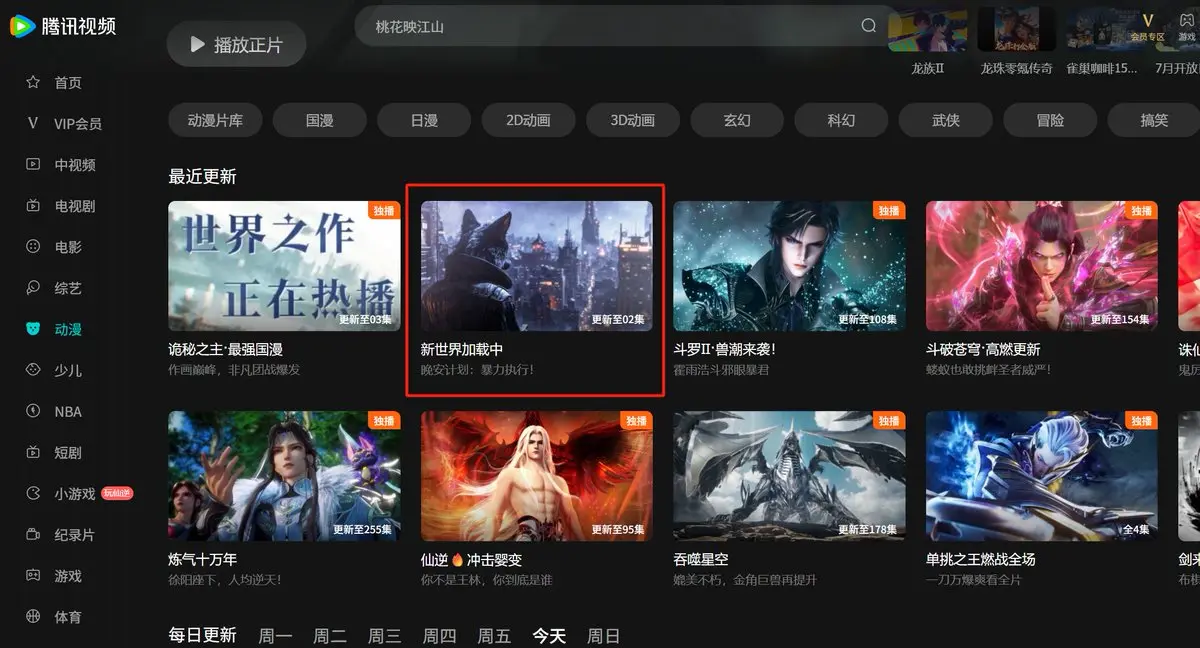The height and width of the screenshot is (648, 1200).
Task: Click the 中视频 icon in sidebar
Action: coord(33,164)
